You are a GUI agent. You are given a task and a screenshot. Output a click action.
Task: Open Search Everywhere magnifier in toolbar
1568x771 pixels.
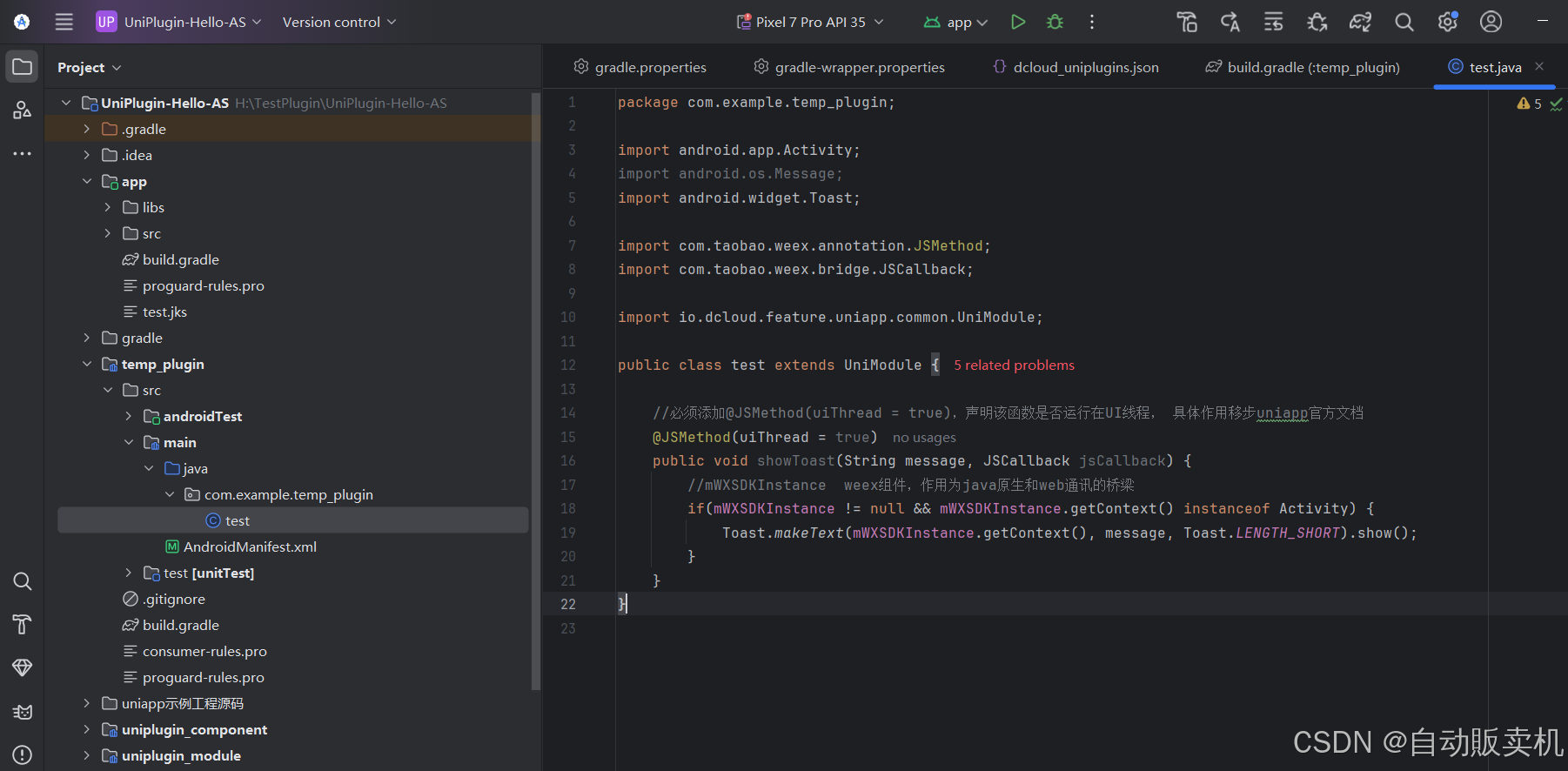1404,22
